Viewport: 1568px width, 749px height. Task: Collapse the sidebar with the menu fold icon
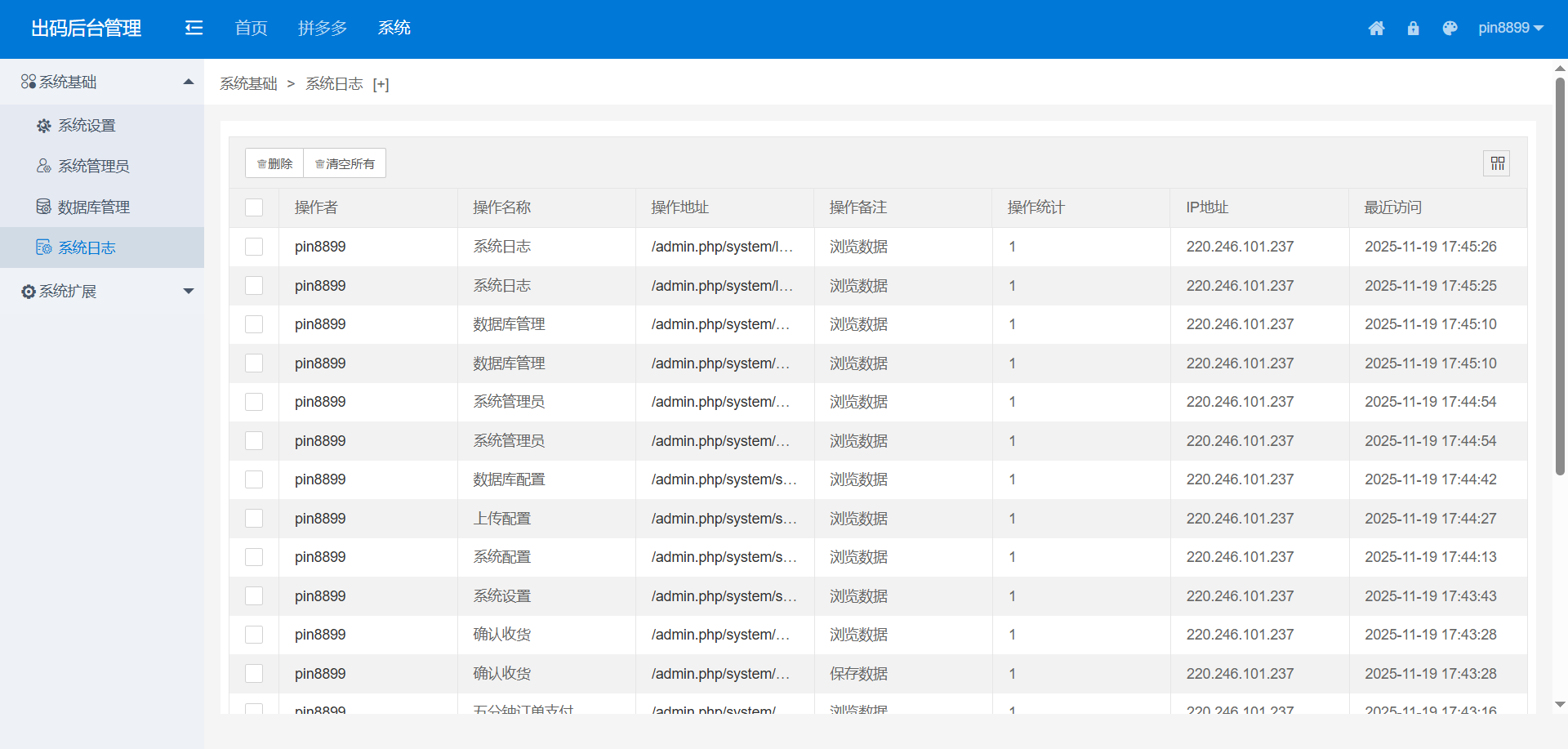(194, 29)
